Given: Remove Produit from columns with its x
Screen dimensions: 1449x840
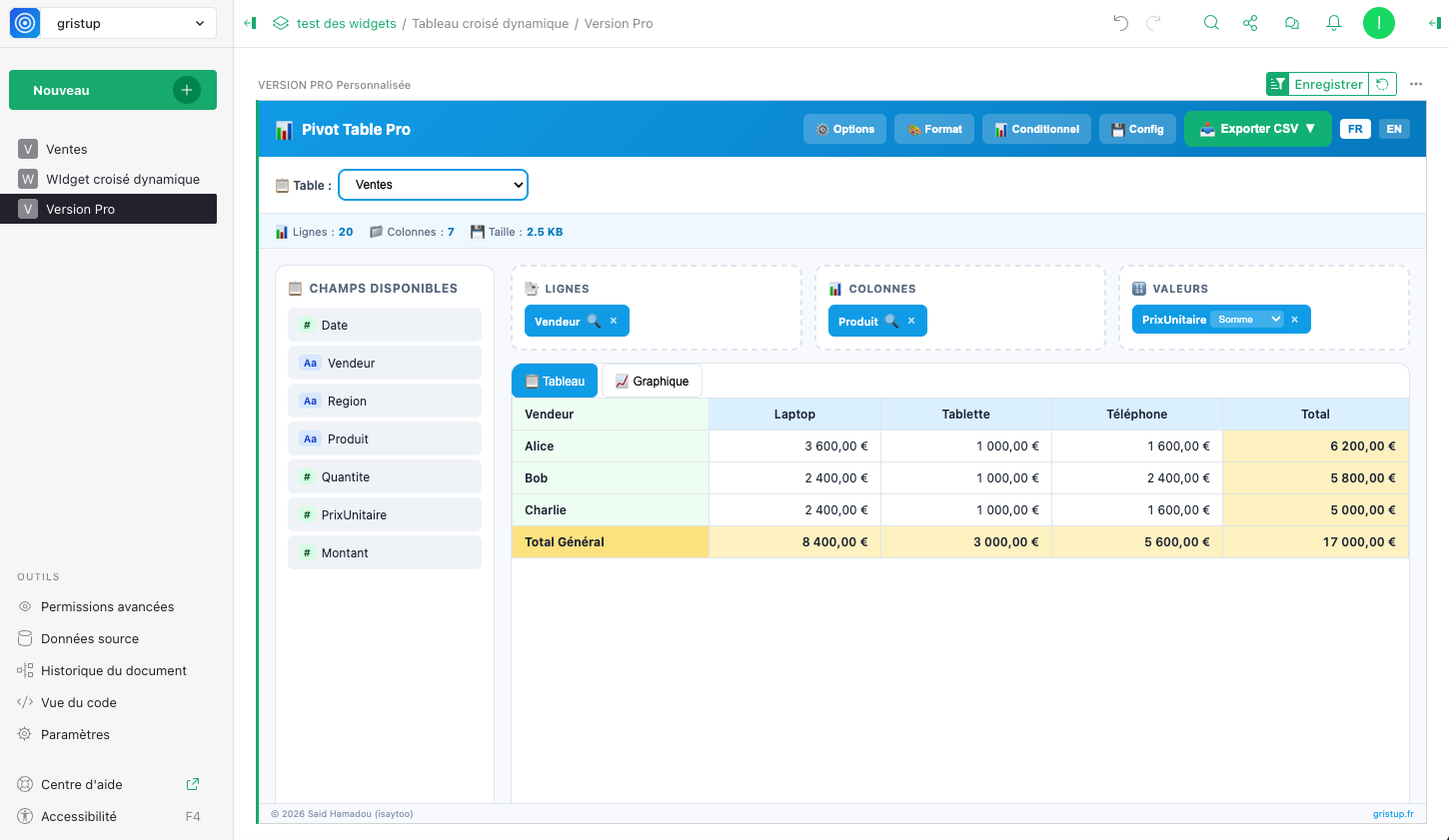Looking at the screenshot, I should 911,321.
